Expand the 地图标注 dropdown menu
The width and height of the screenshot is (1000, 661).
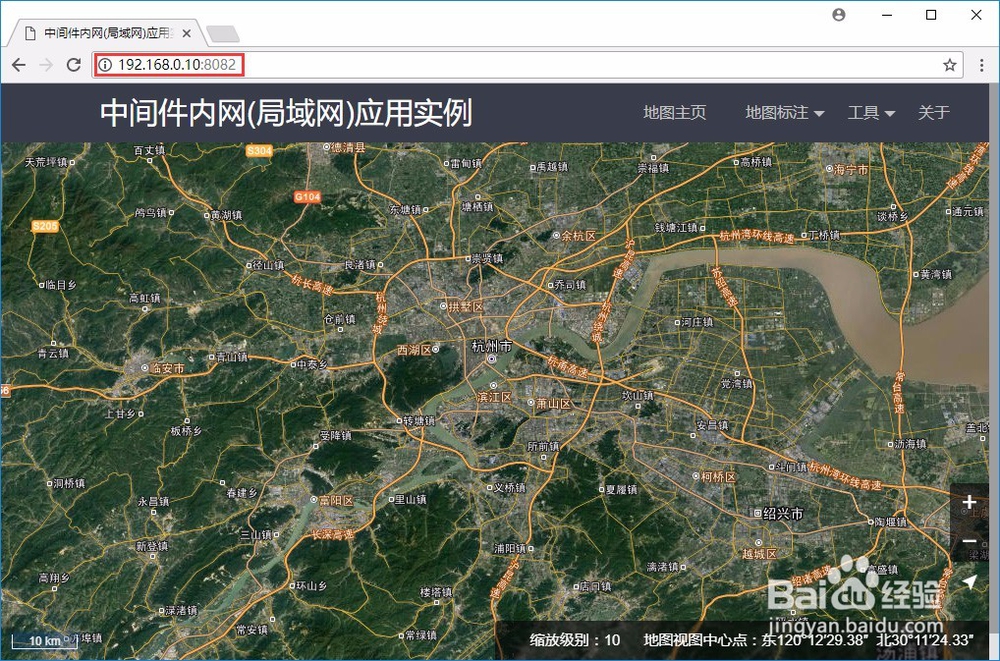coord(784,113)
